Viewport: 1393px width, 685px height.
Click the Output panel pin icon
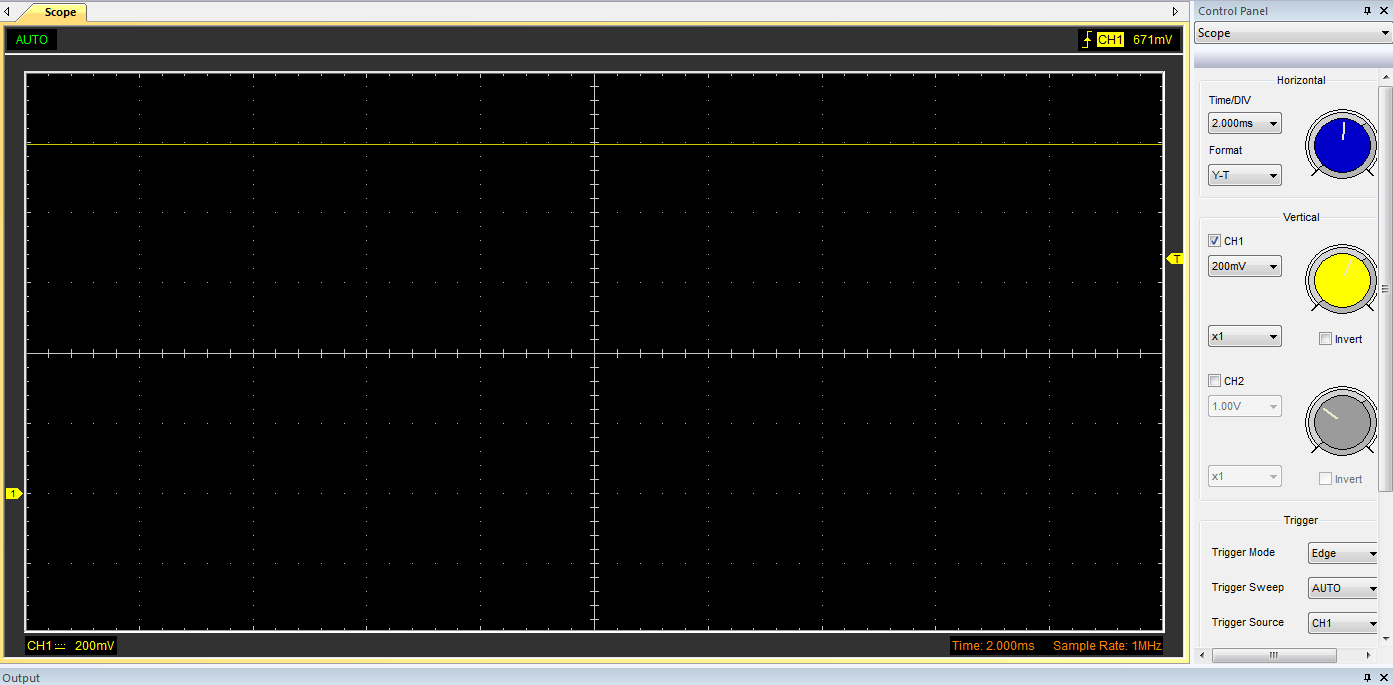(x=1368, y=677)
